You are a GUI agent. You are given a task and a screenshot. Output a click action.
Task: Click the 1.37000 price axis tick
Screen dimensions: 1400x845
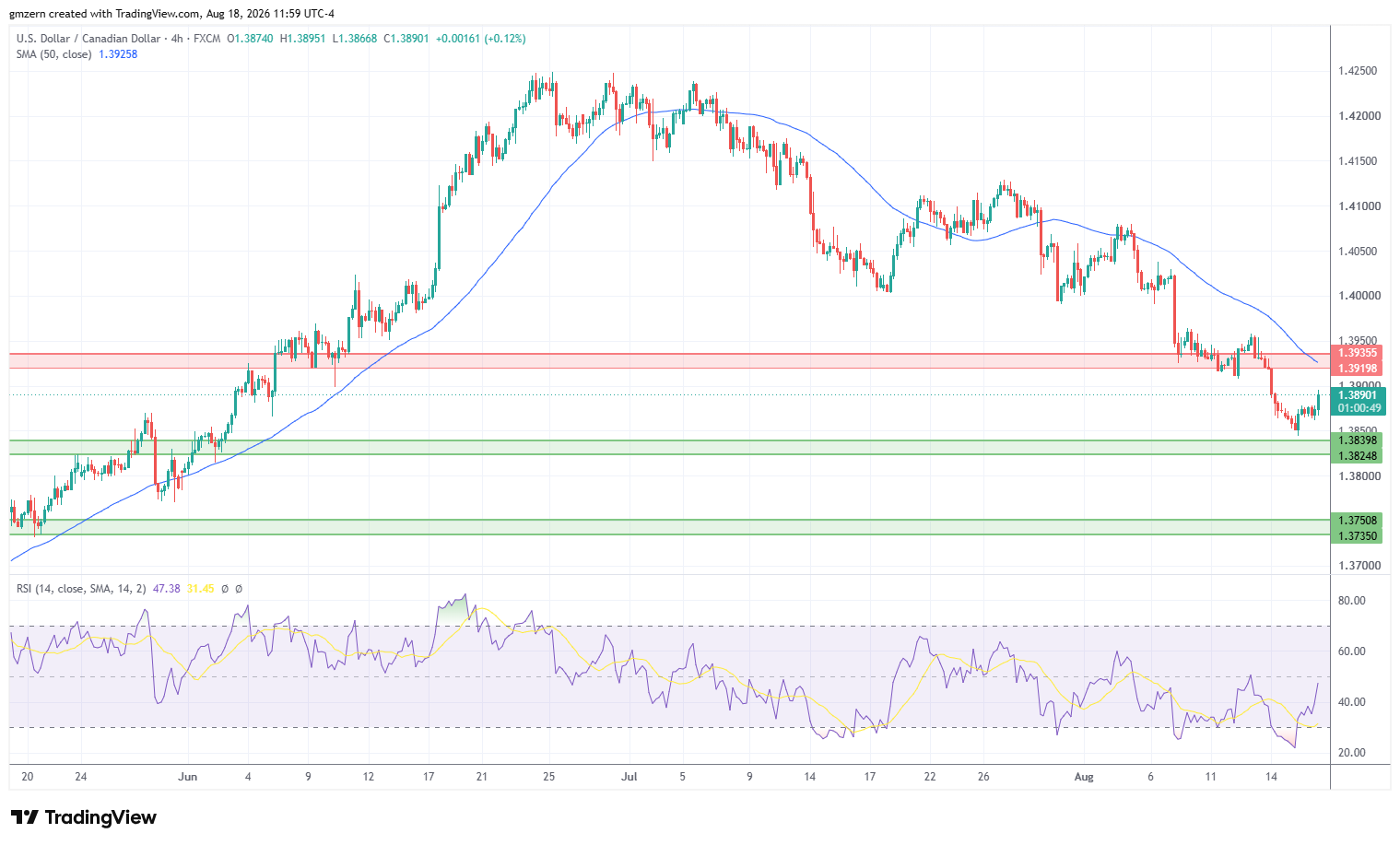[x=1358, y=566]
